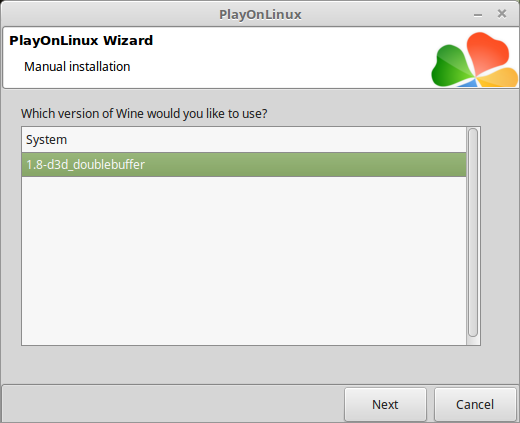Select the 1.8-d3d_doublebuffer Wine version

244,165
